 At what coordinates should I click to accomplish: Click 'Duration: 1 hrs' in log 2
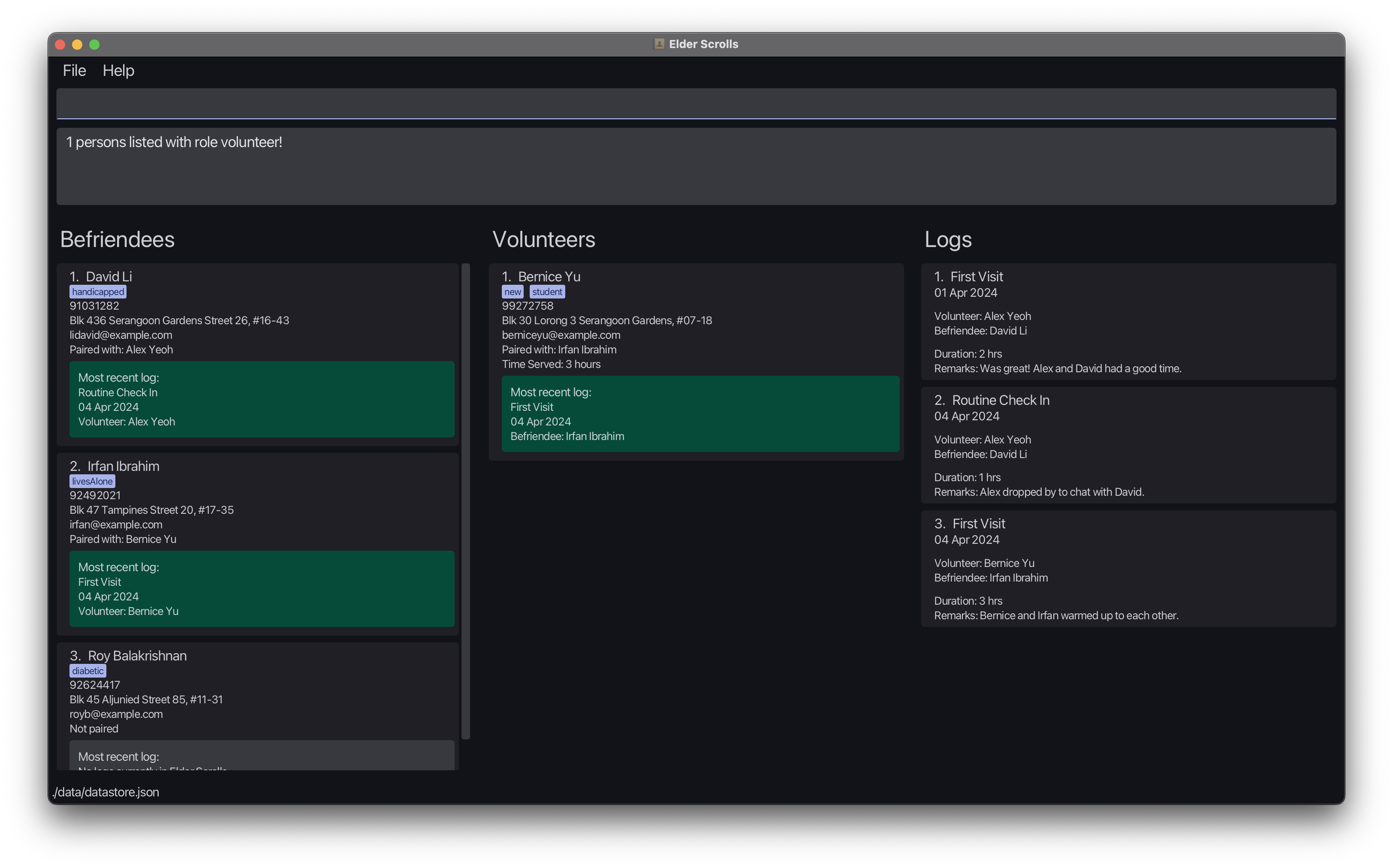coord(967,478)
